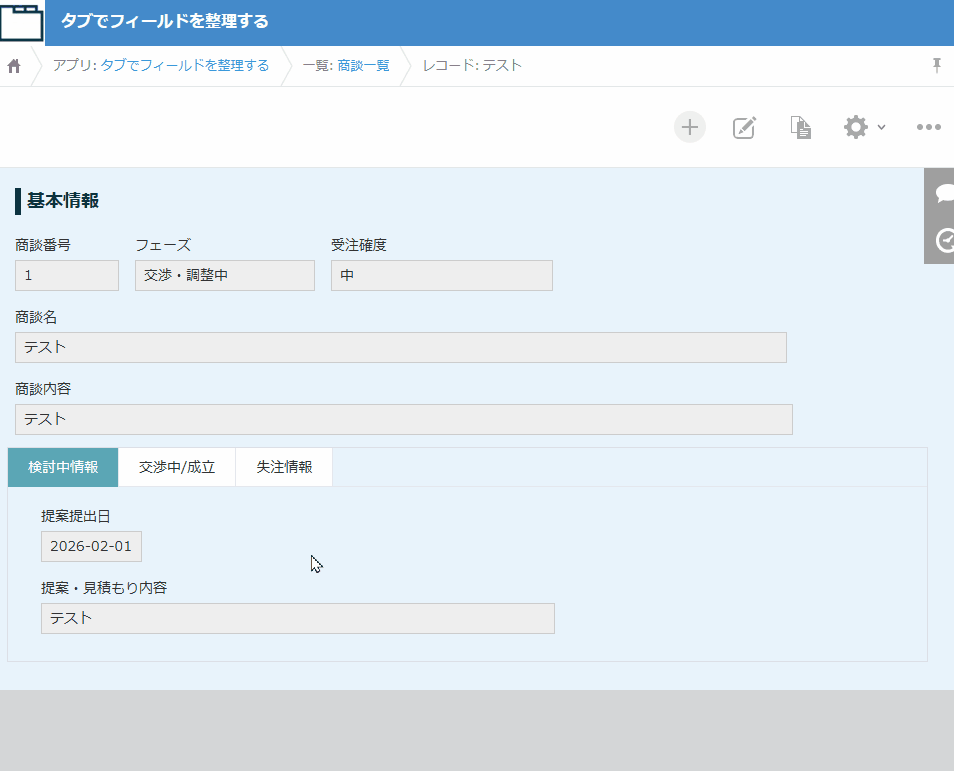The height and width of the screenshot is (771, 954).
Task: Click the 受注確度 field showing 中
Action: click(442, 276)
